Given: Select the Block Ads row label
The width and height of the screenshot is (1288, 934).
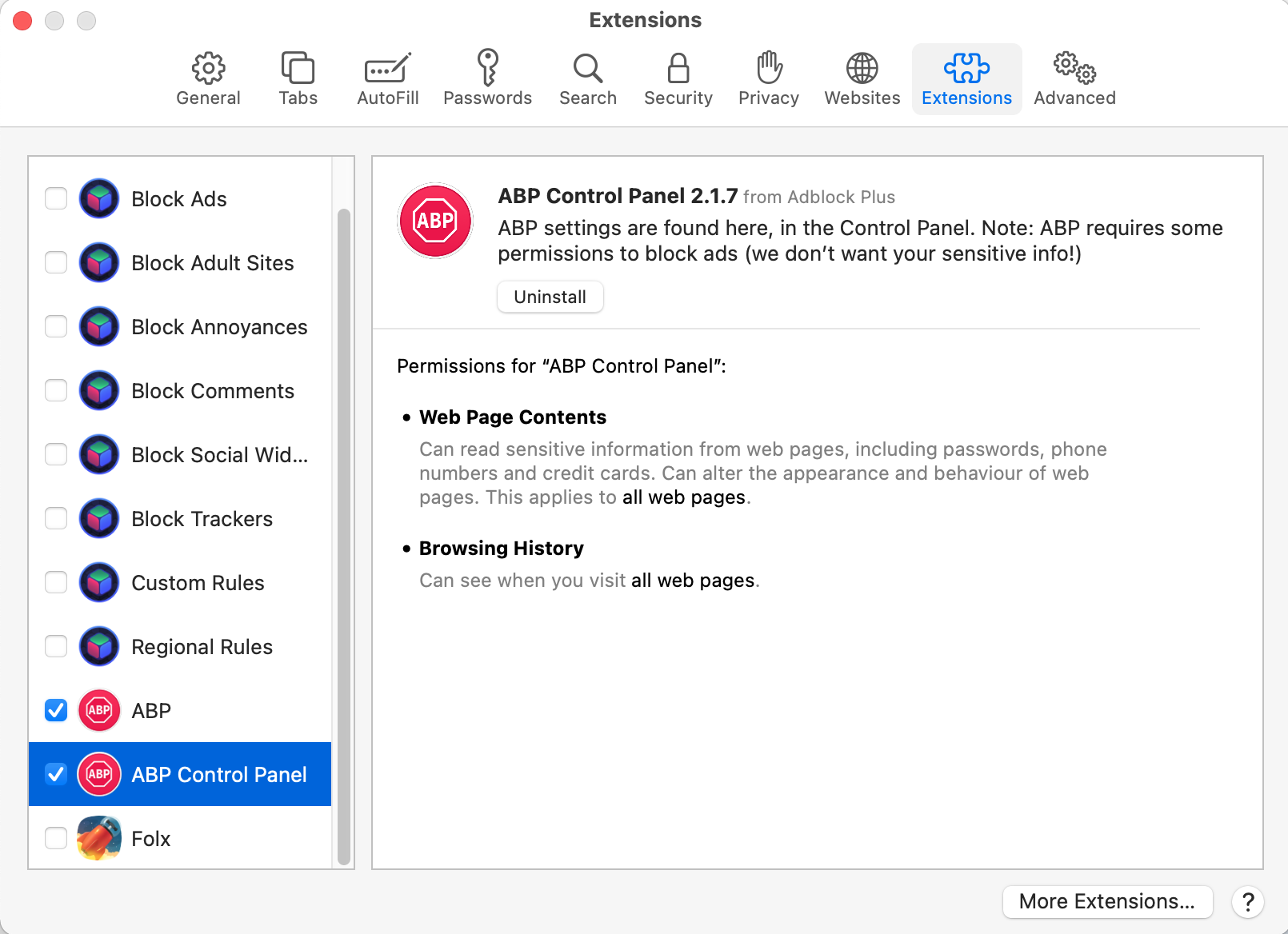Looking at the screenshot, I should (x=179, y=199).
